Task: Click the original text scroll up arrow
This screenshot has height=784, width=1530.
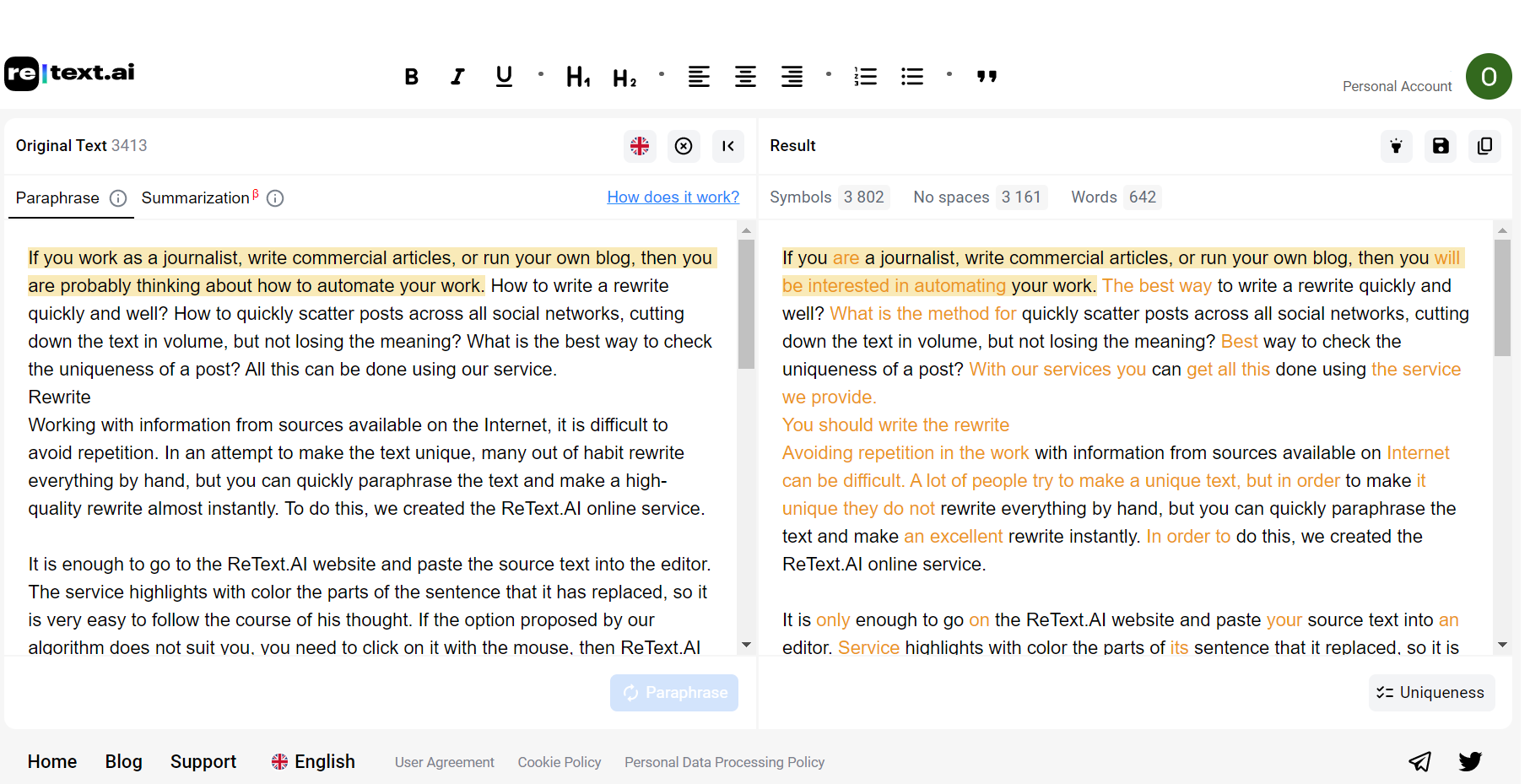Action: (x=746, y=230)
